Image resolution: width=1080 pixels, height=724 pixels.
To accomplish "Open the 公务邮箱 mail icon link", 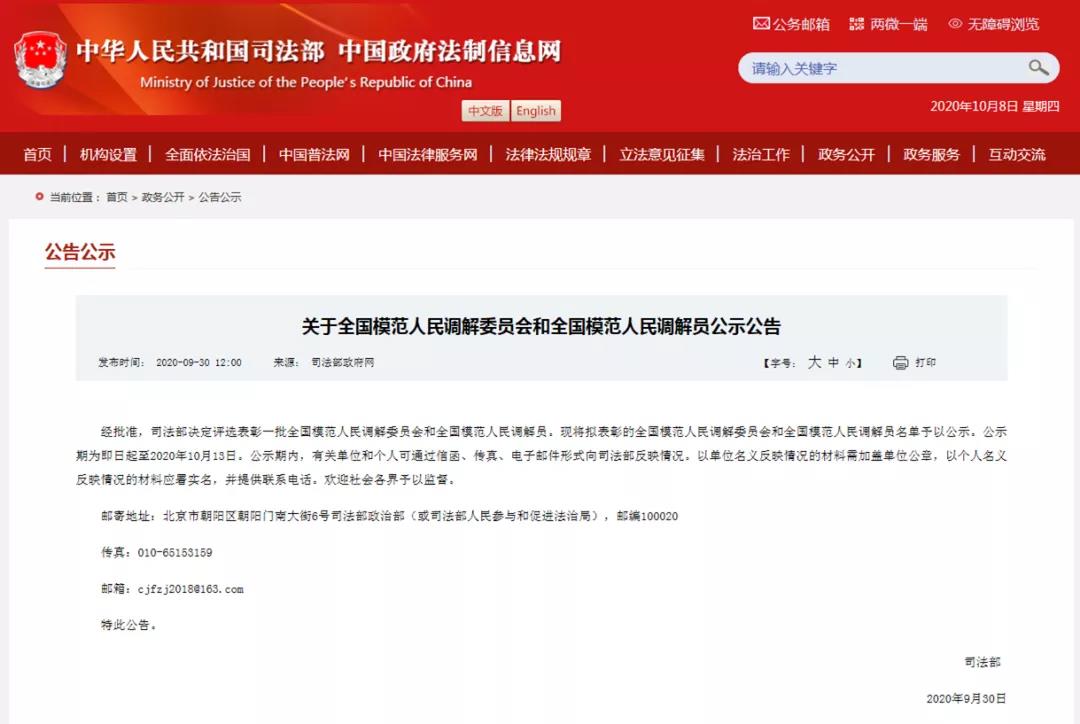I will click(760, 24).
